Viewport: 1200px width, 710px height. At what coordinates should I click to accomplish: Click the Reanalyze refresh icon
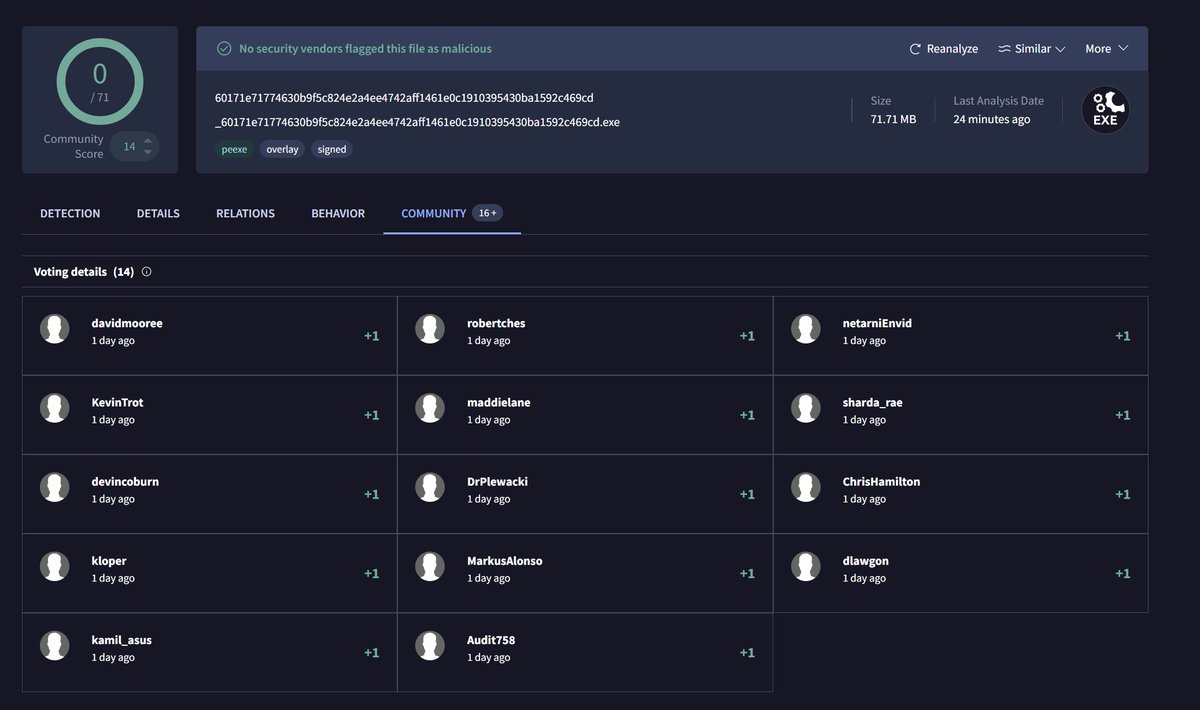tap(914, 49)
